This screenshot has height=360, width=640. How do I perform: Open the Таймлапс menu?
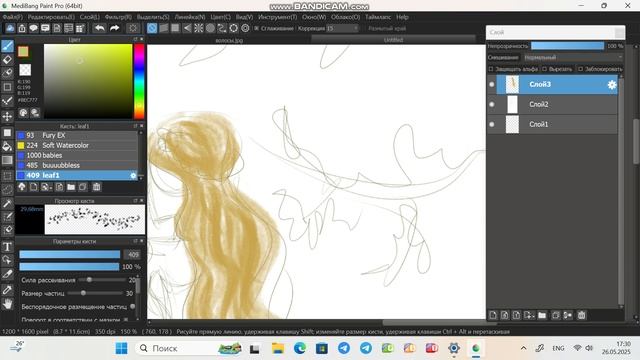[x=378, y=17]
